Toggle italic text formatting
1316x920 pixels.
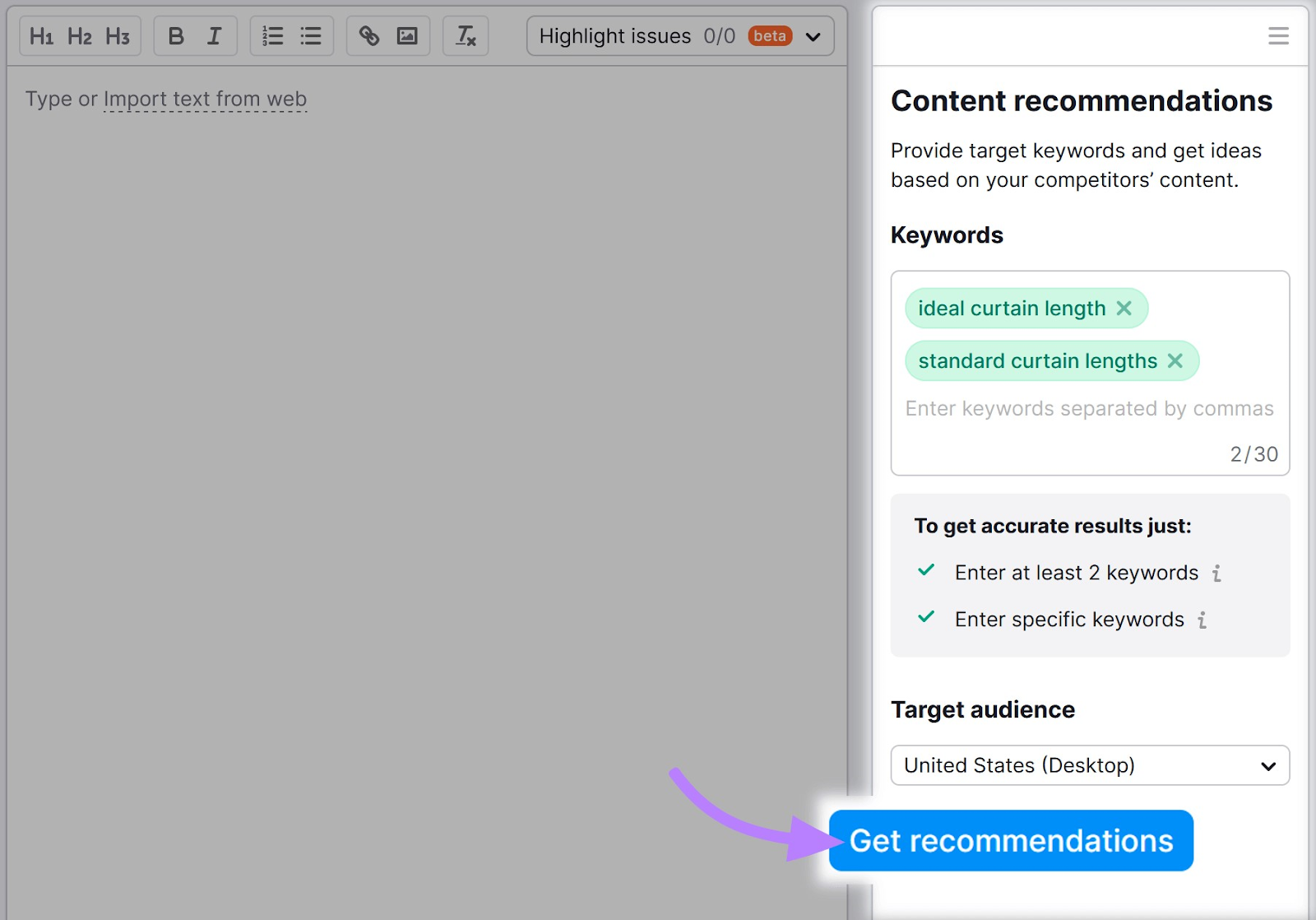(214, 35)
